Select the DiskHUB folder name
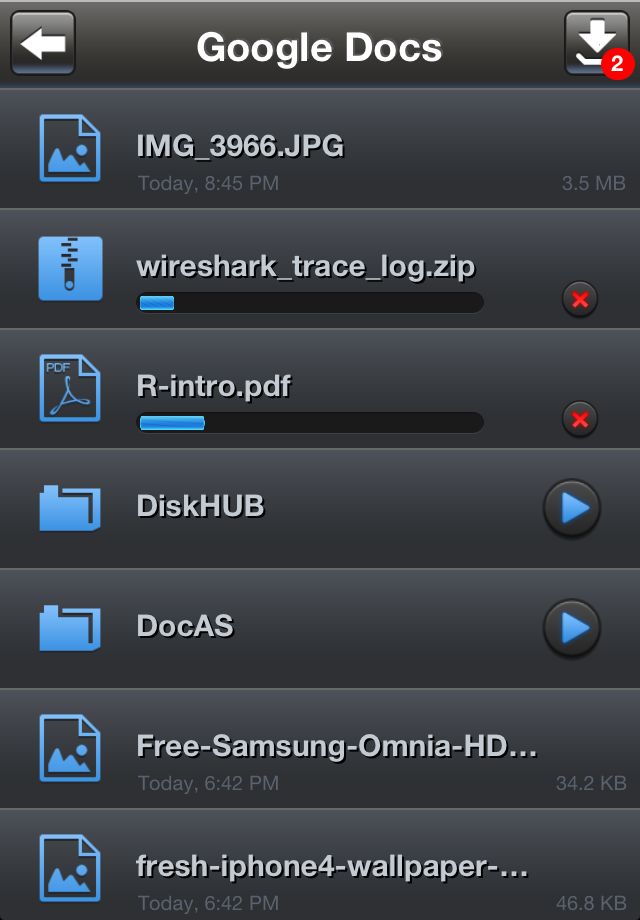The width and height of the screenshot is (640, 920). [201, 506]
